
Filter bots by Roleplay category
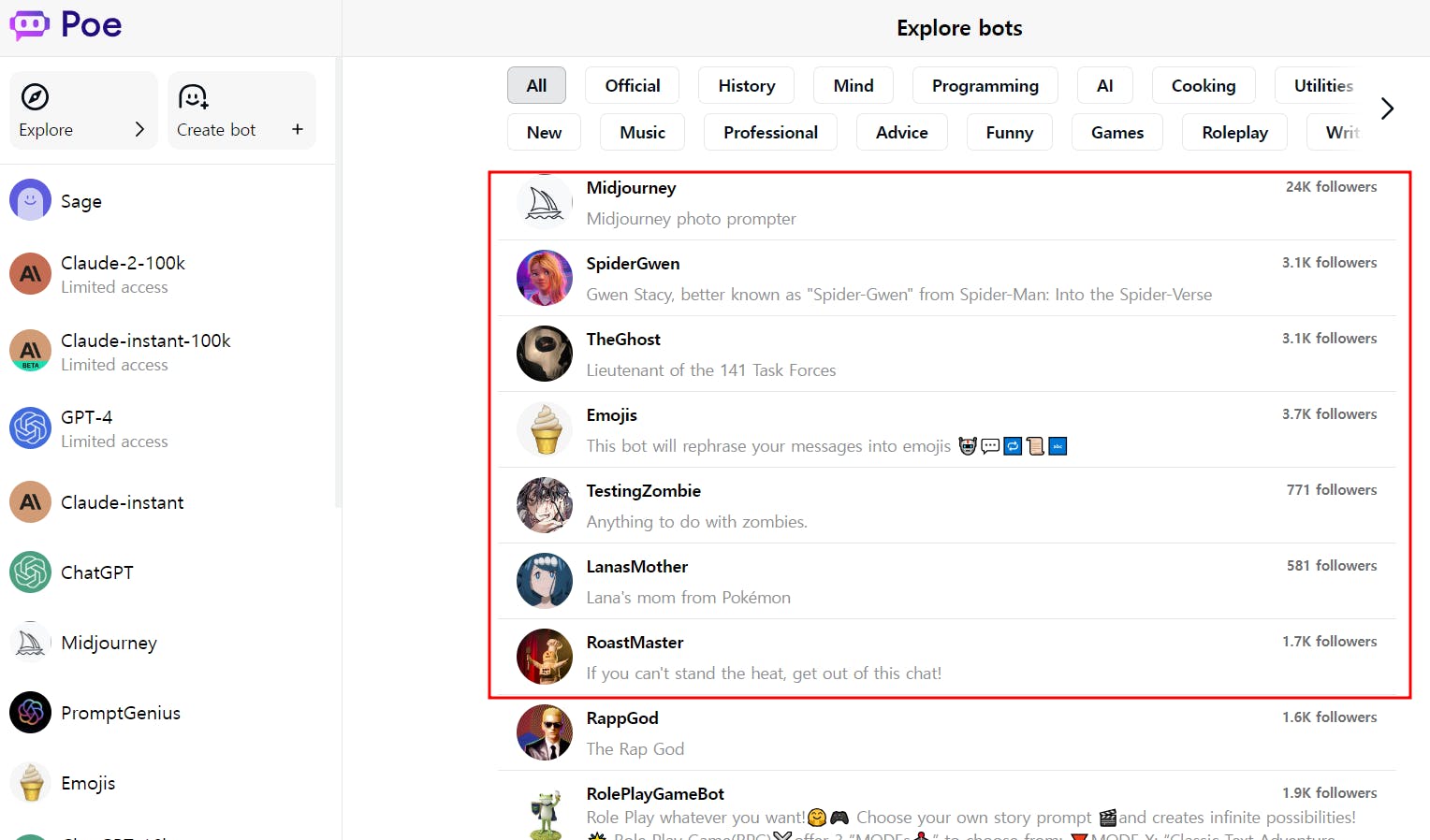click(x=1235, y=132)
